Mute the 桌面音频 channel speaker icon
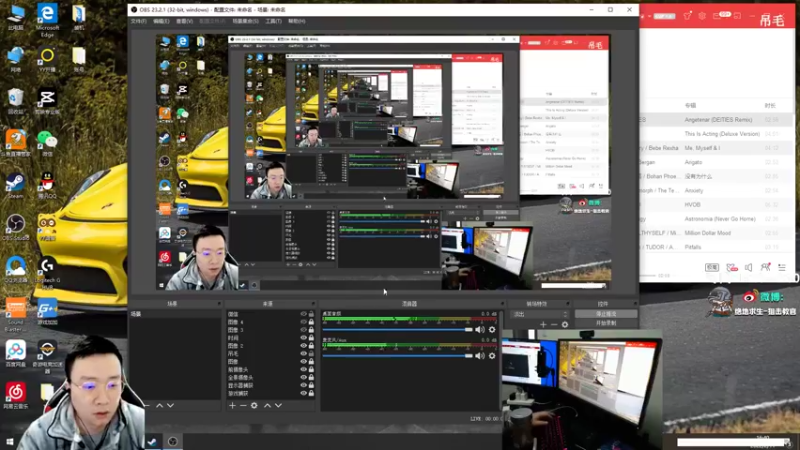Viewport: 800px width, 450px height. 480,330
